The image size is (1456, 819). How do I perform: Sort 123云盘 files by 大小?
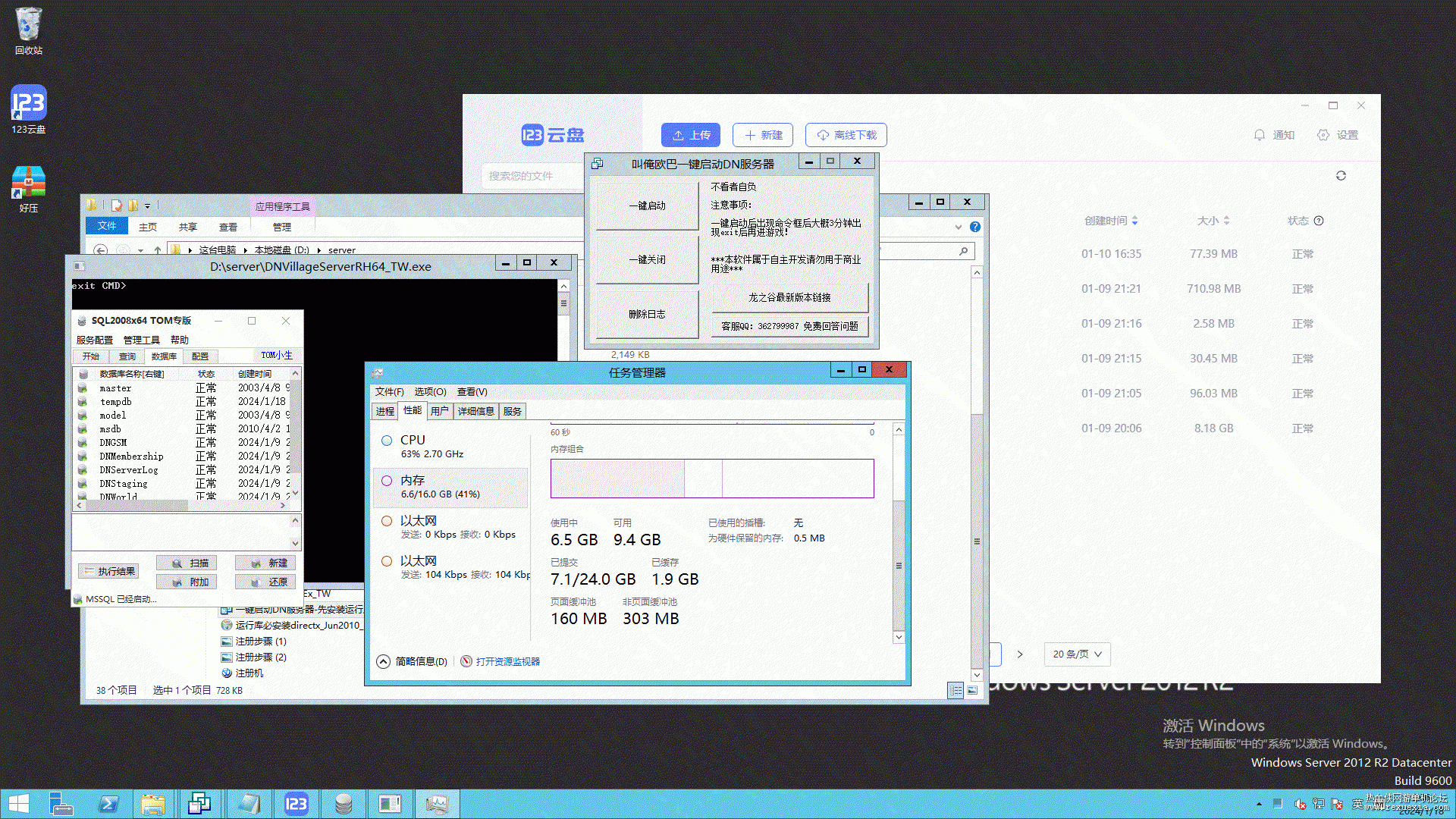point(1213,221)
